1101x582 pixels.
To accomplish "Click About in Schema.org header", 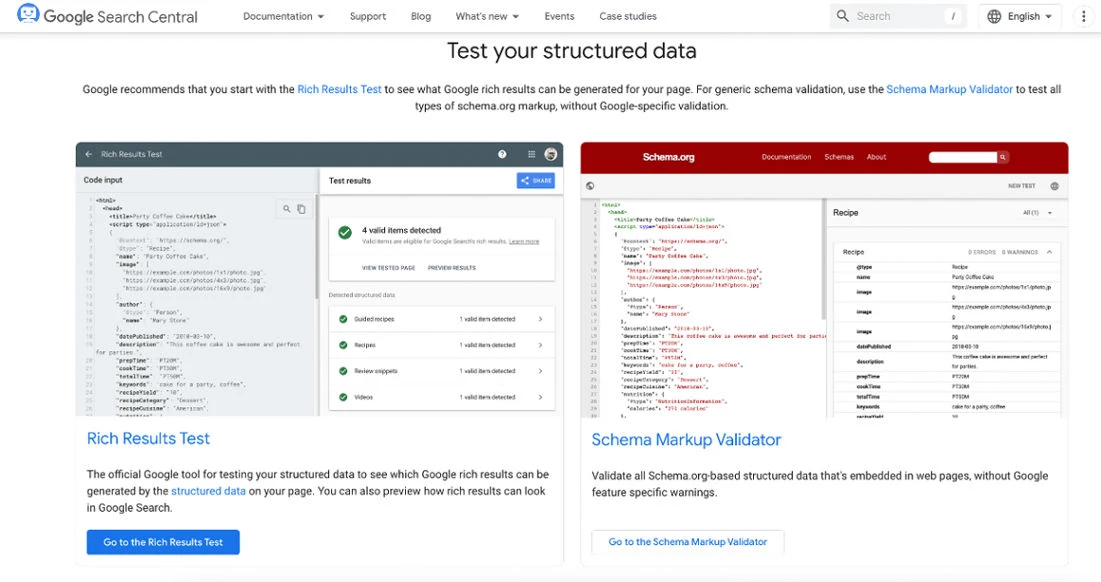I will point(876,157).
